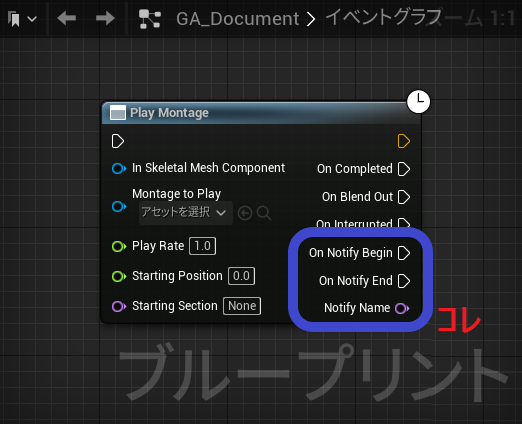
Task: Open the GA_Document breadcrumb
Action: click(237, 19)
